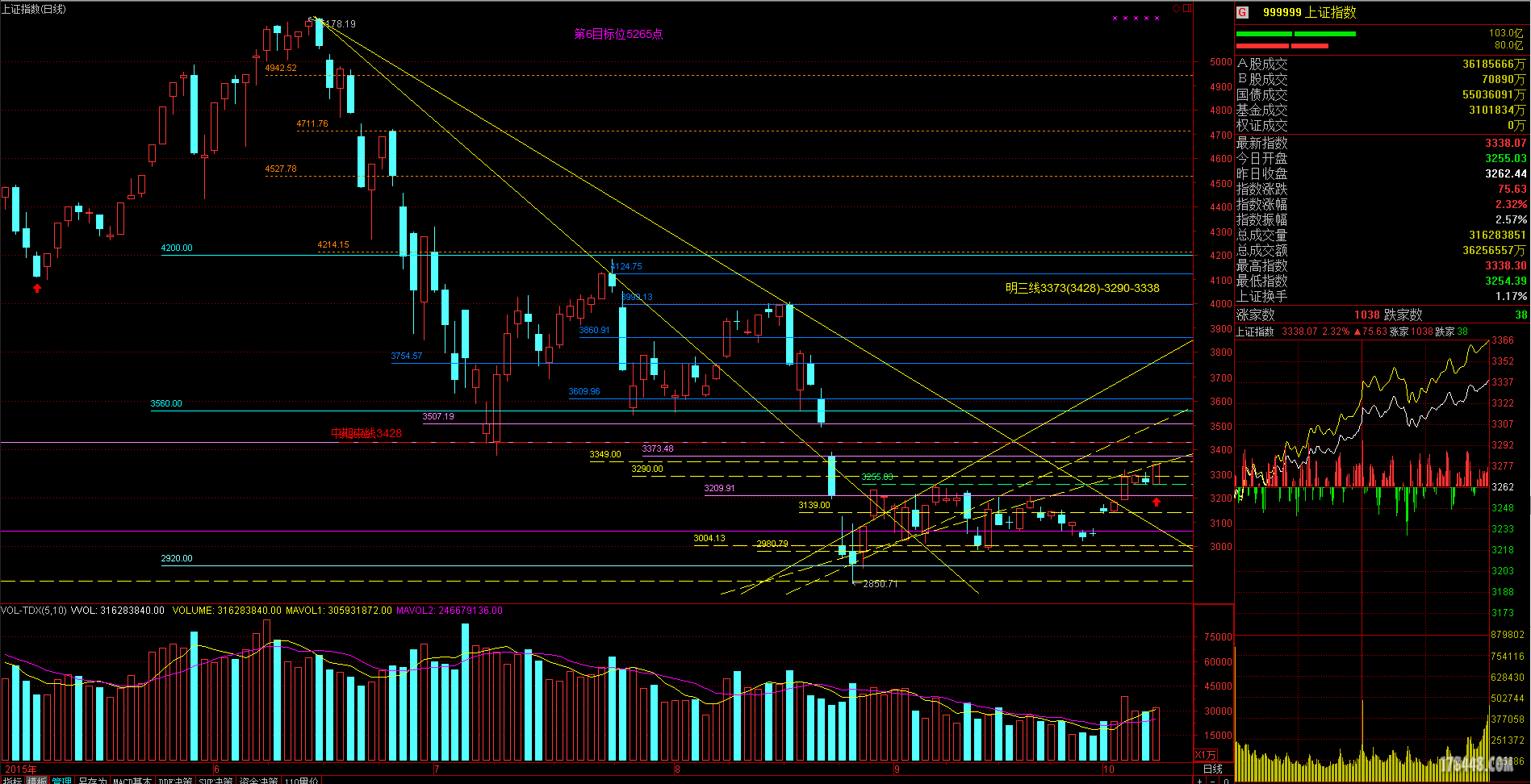This screenshot has height=784, width=1531.
Task: Click the MAVOL2 value in volume header
Action: (x=450, y=611)
